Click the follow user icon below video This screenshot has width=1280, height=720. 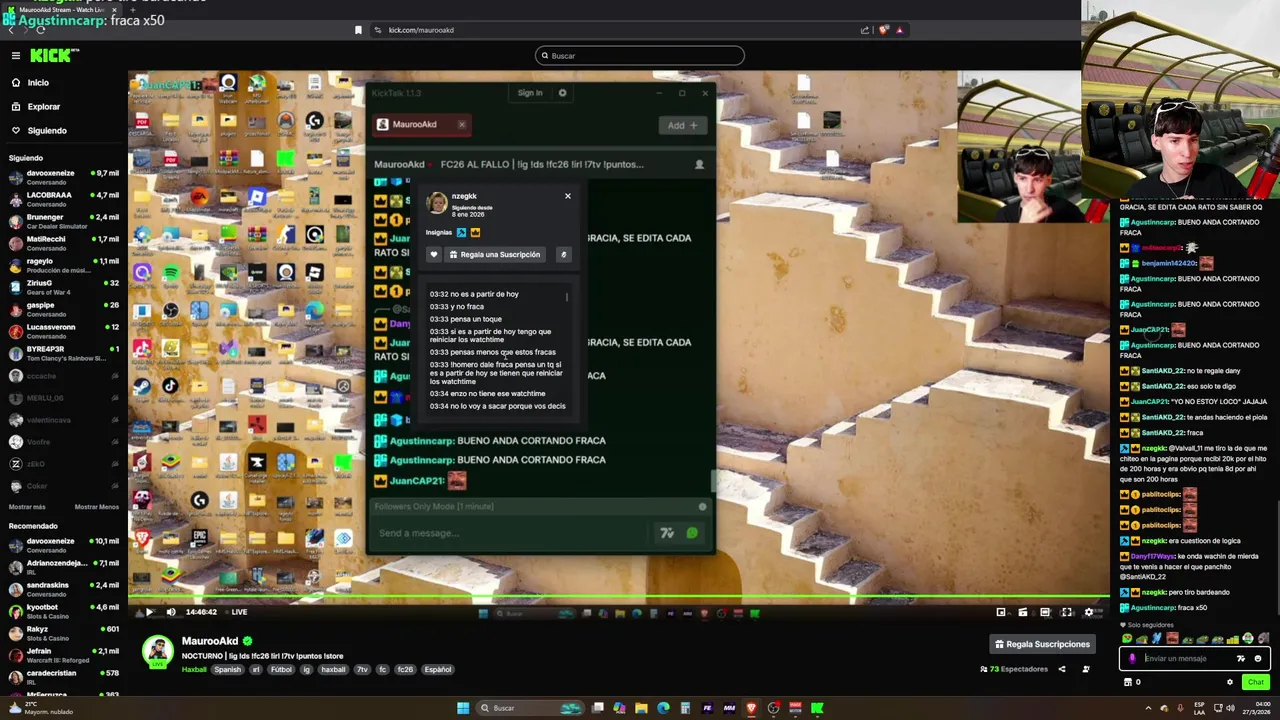[1086, 669]
